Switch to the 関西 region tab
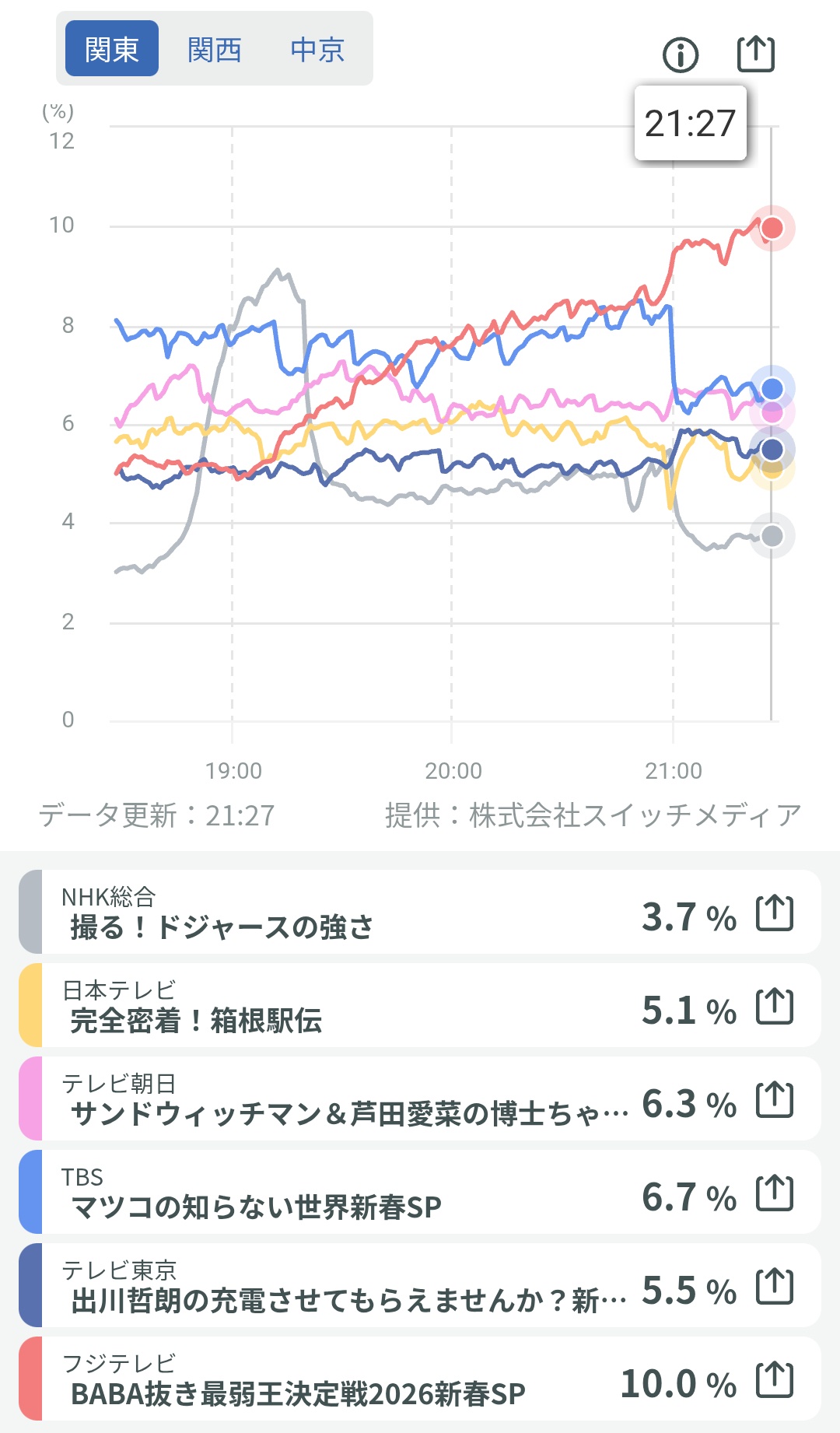This screenshot has width=840, height=1433. (x=215, y=50)
